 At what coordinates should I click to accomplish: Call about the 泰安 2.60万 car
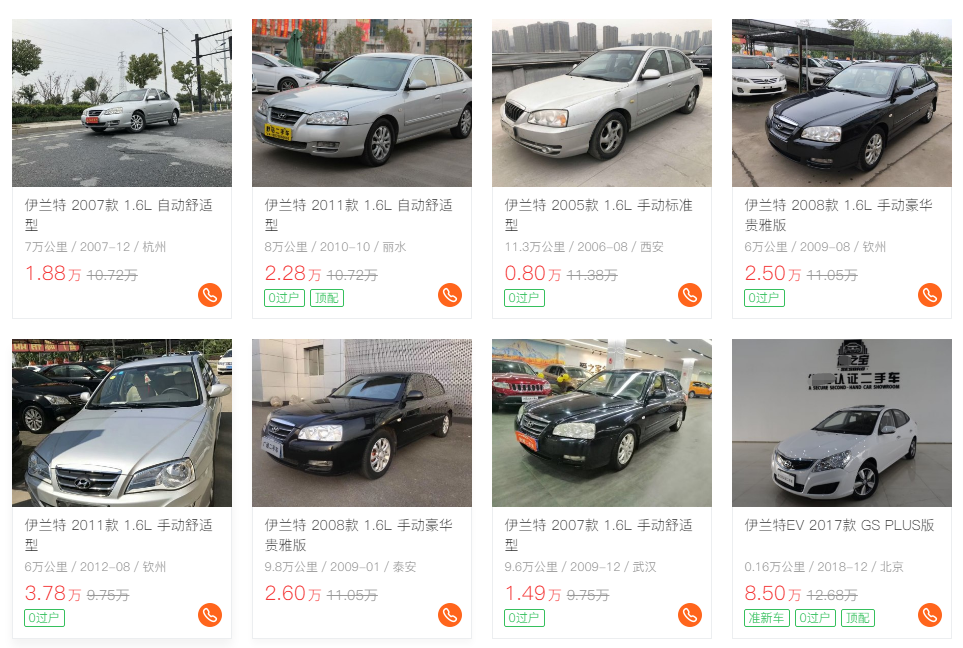tap(450, 615)
